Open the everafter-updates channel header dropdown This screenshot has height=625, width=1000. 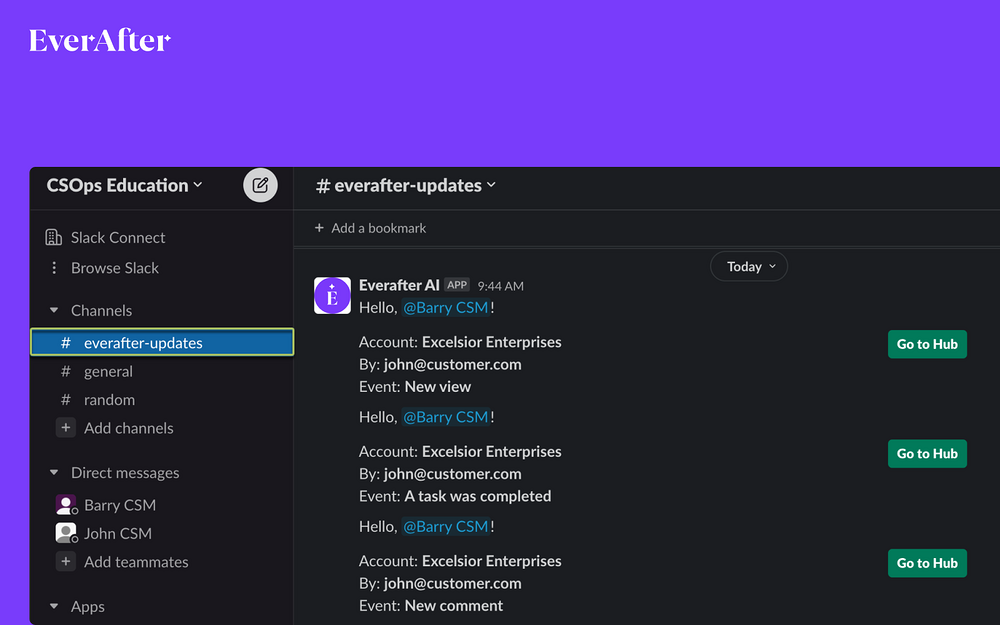[406, 185]
